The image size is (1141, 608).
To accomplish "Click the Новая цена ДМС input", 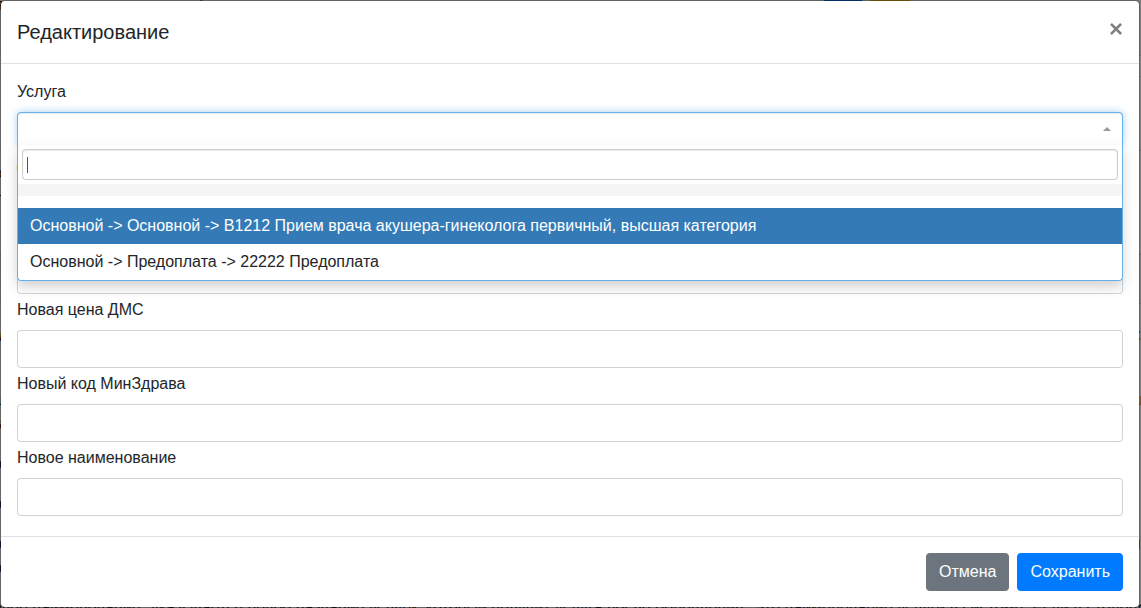I will (x=569, y=349).
